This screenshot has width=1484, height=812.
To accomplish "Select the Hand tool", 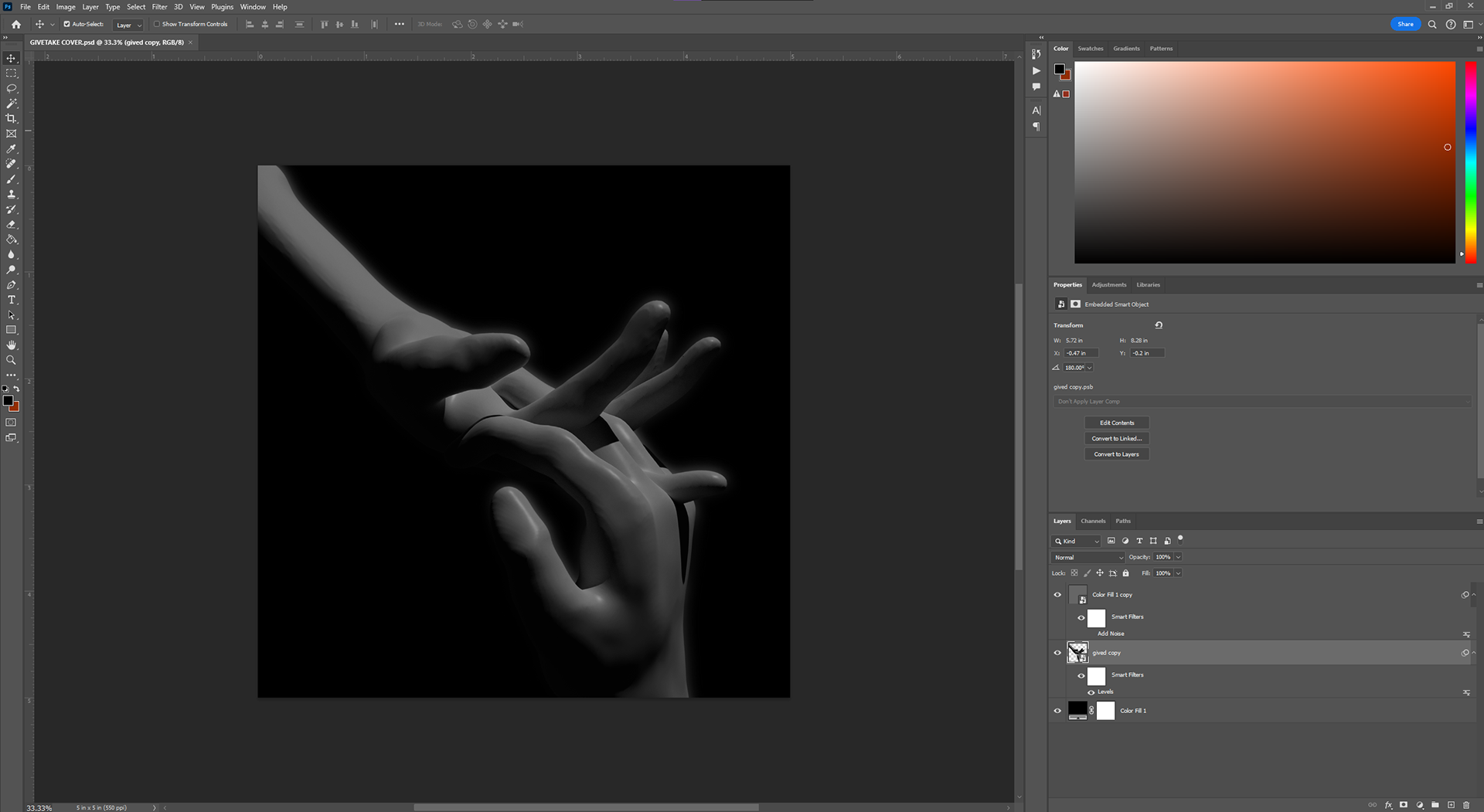I will tap(12, 345).
